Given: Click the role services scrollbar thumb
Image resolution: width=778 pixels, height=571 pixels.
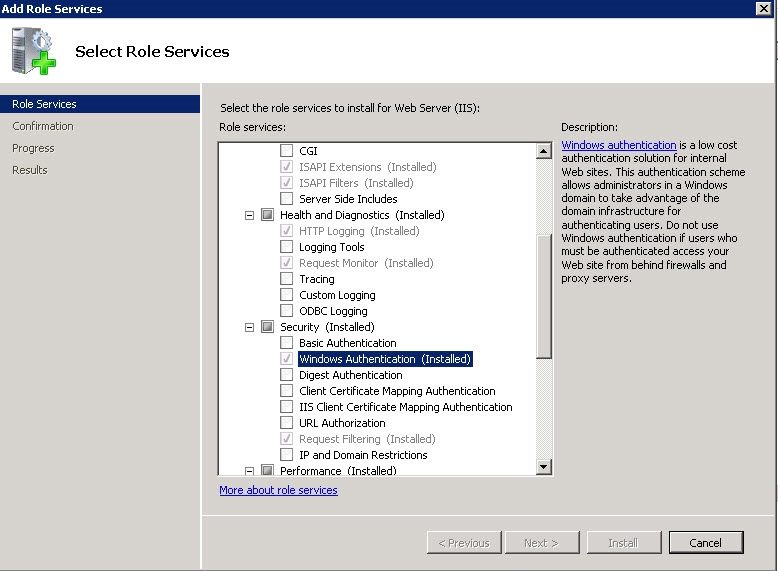Looking at the screenshot, I should [544, 295].
